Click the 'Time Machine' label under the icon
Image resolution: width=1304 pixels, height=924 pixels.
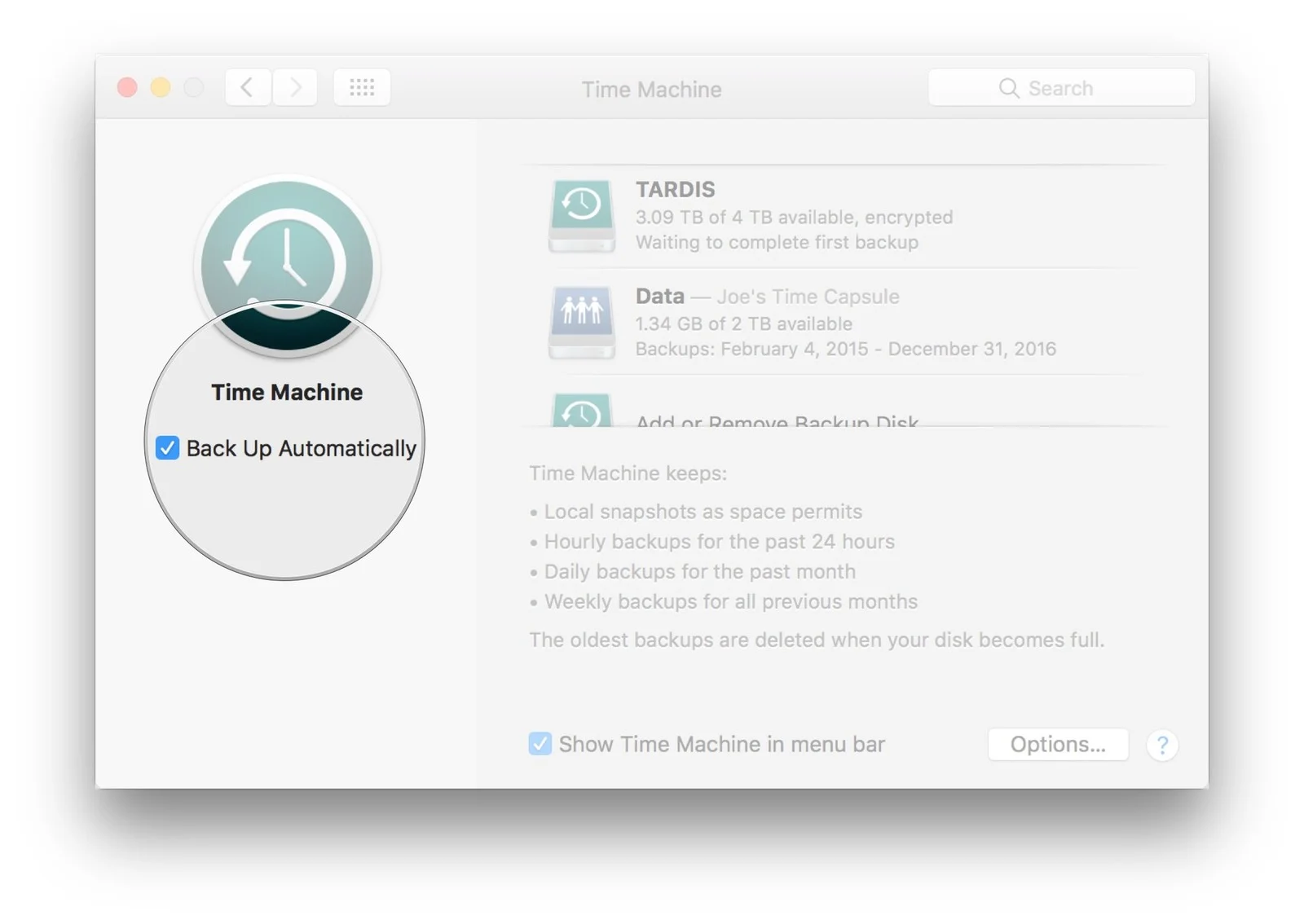click(287, 392)
